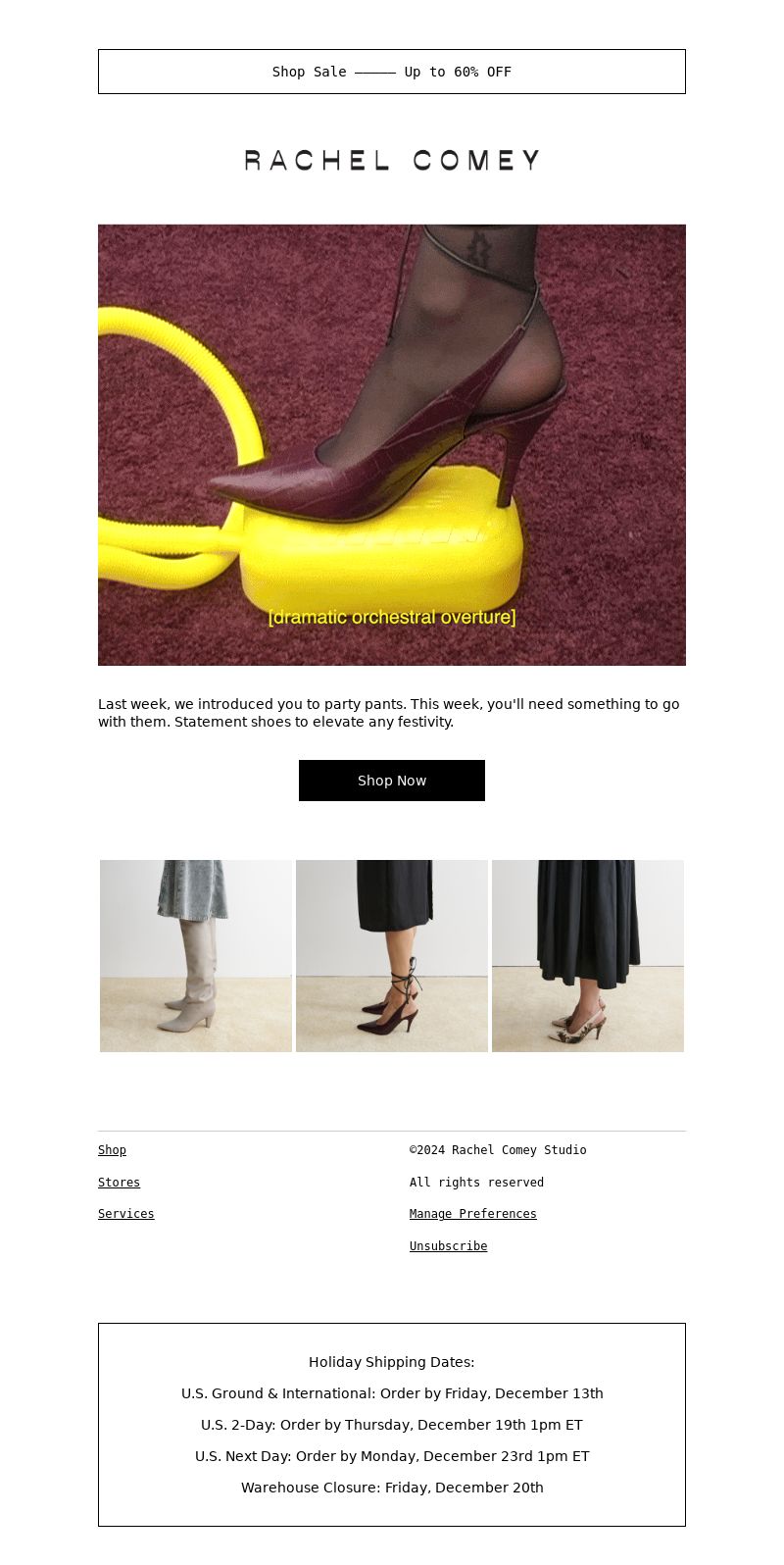The height and width of the screenshot is (1565, 784).
Task: Click the U.S. Ground & International deadline line
Action: pos(392,1393)
